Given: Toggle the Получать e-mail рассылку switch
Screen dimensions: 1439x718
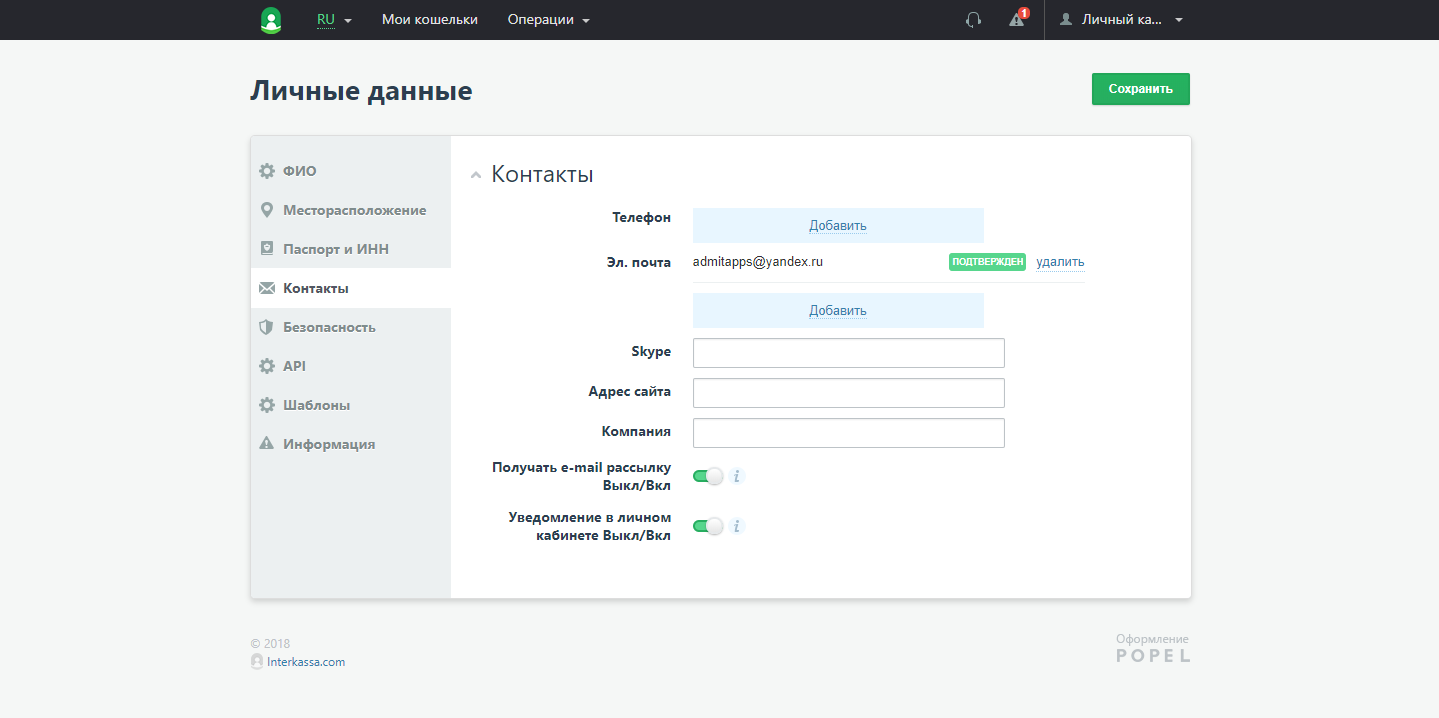Looking at the screenshot, I should 708,477.
